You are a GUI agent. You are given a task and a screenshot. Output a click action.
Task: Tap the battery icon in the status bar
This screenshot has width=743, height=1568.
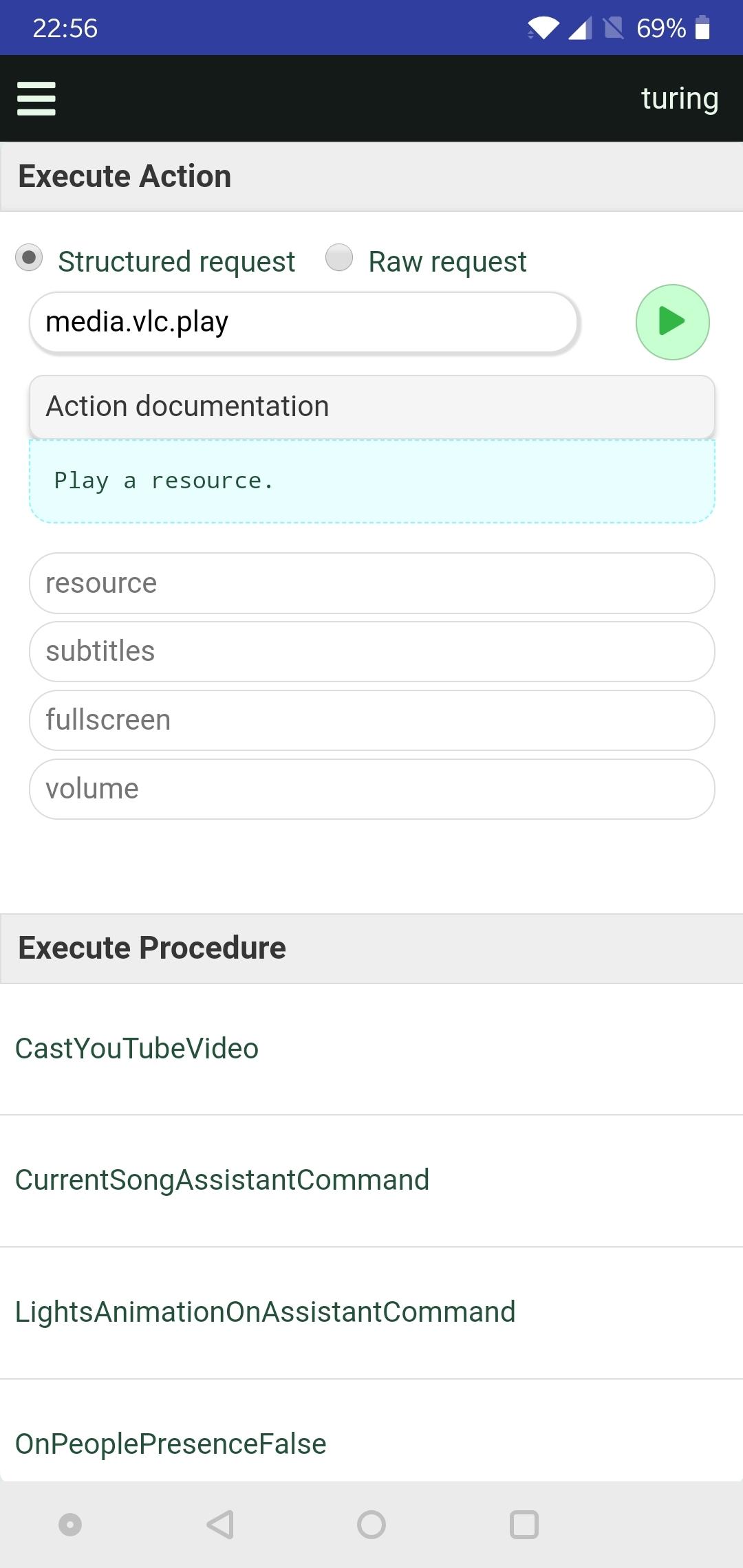702,28
